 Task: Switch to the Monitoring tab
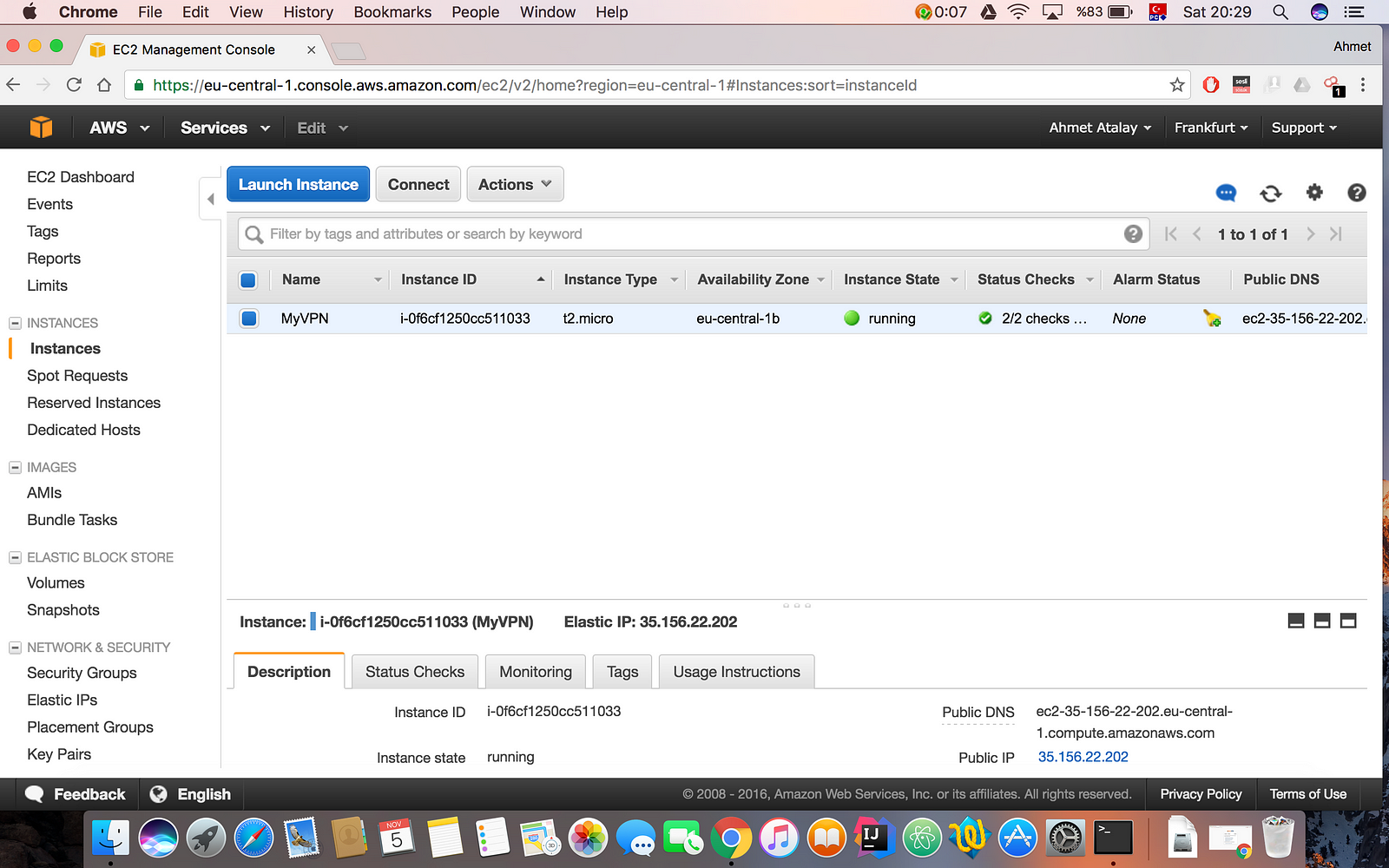536,672
